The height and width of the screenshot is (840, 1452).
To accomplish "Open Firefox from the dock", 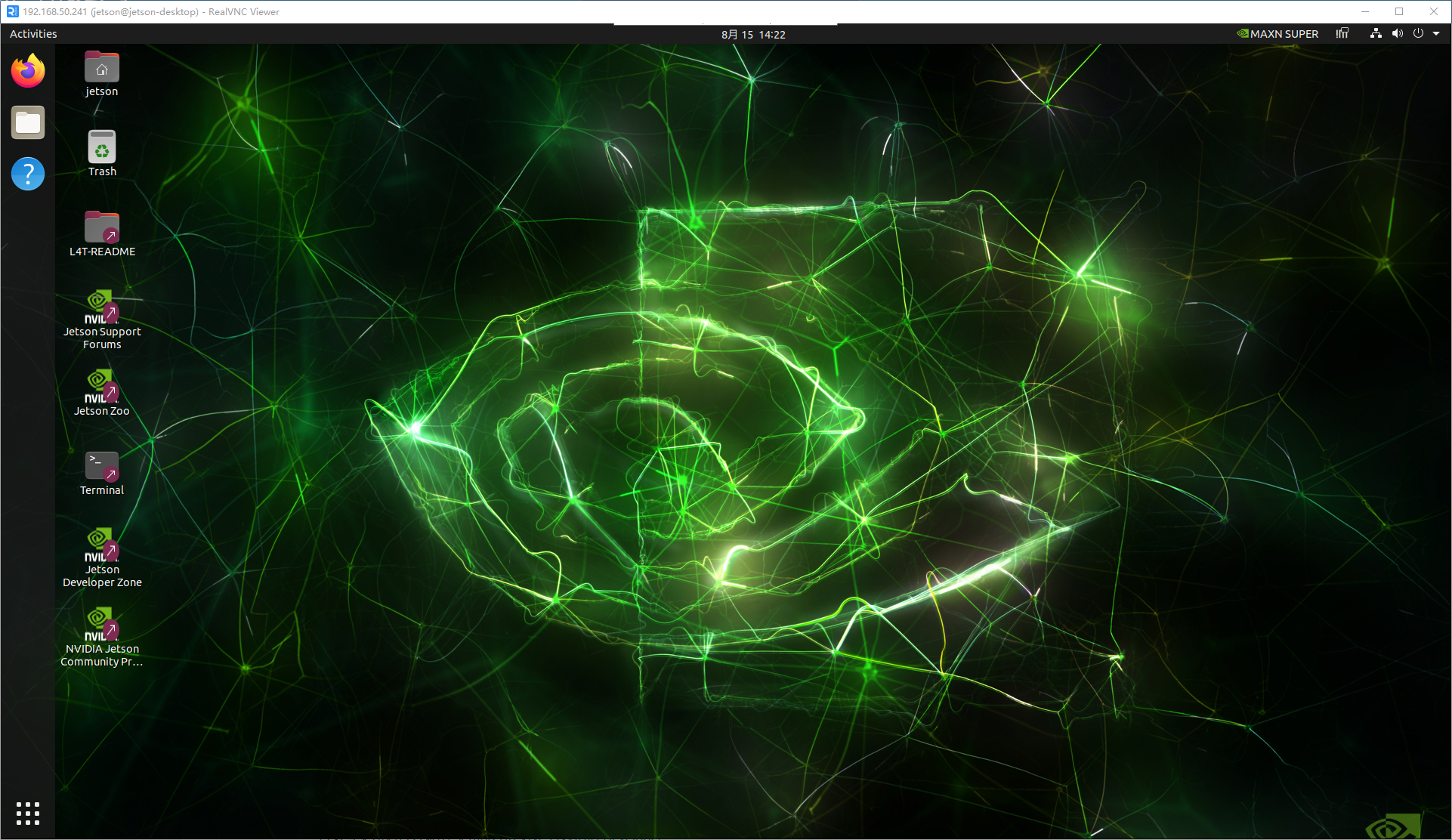I will [28, 71].
